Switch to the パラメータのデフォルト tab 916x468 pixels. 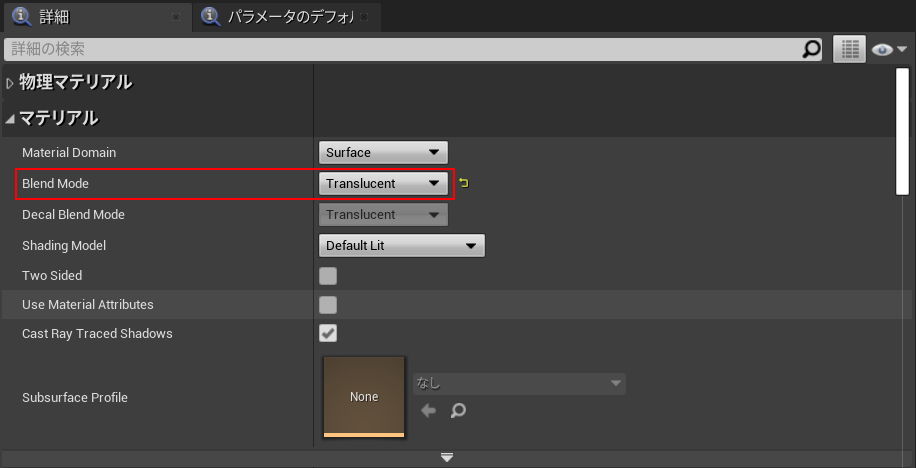click(287, 17)
